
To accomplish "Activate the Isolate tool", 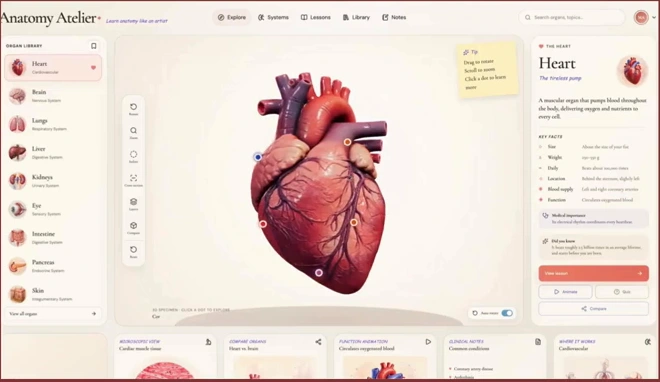I will [x=133, y=157].
